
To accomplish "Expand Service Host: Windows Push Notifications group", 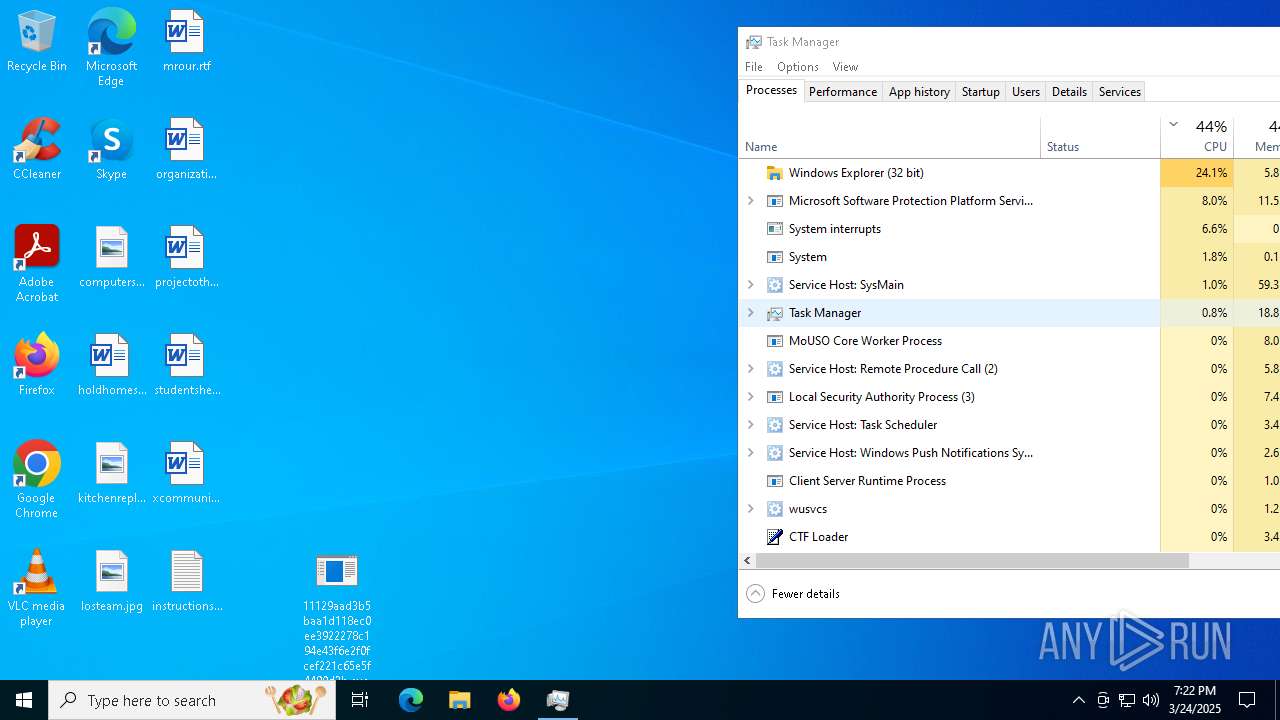I will (751, 453).
